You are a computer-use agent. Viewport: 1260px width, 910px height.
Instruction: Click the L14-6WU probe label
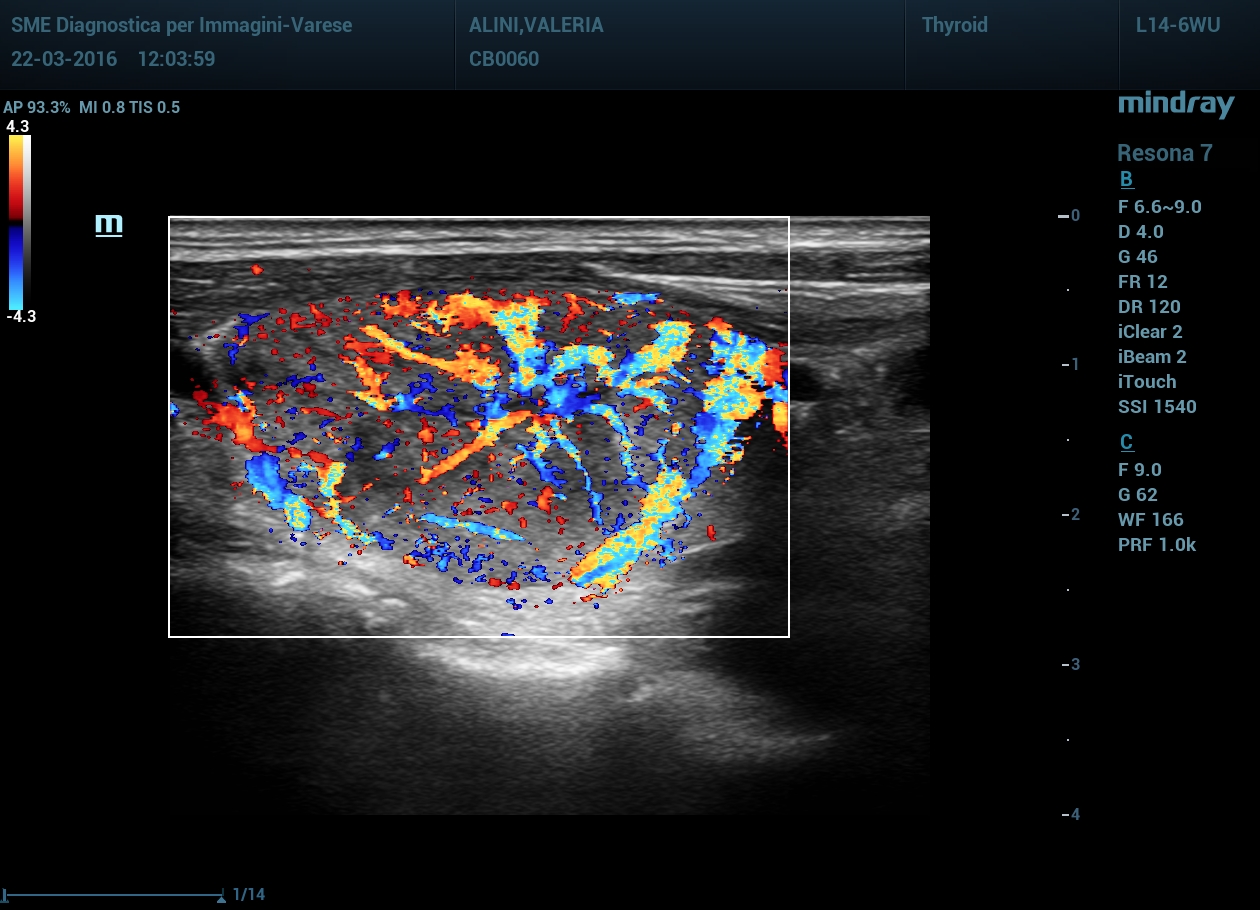pyautogui.click(x=1178, y=25)
